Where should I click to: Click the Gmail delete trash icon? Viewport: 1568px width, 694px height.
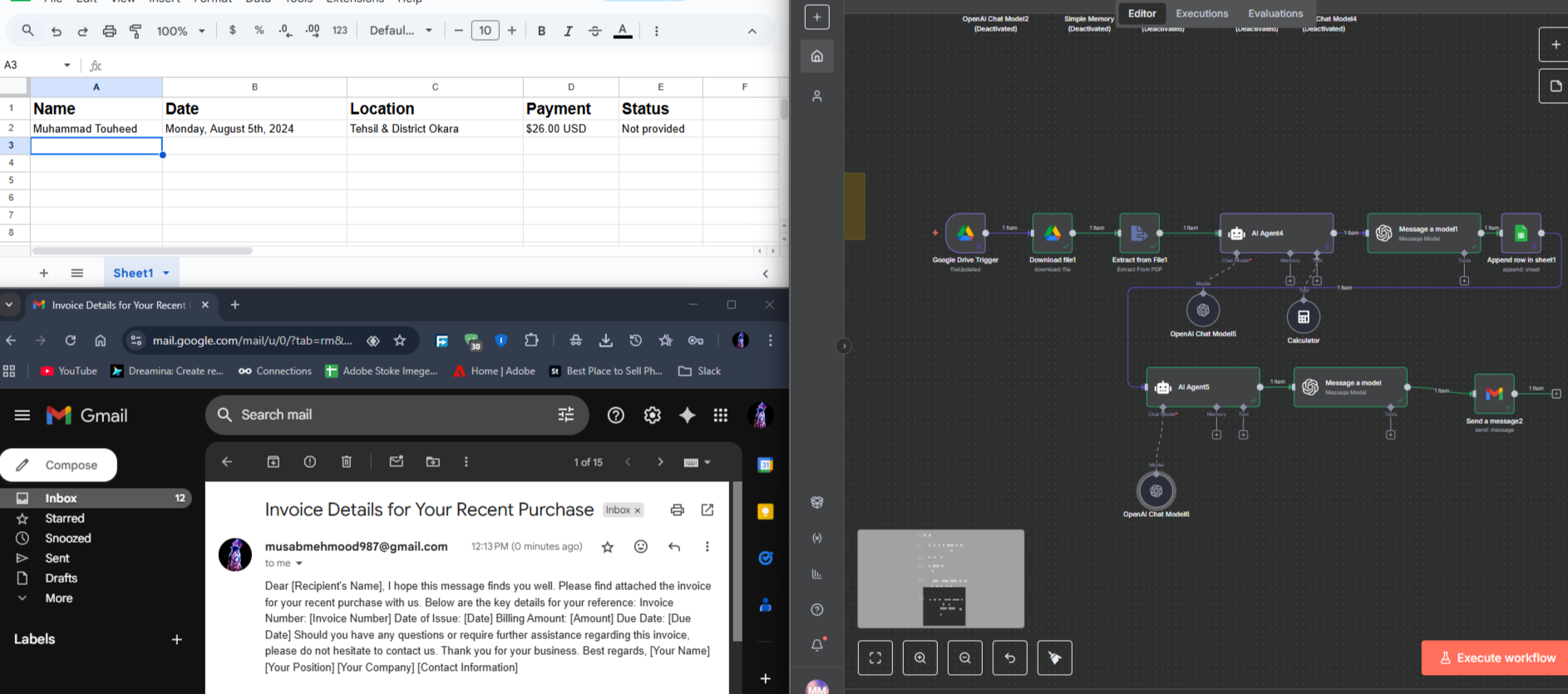347,462
